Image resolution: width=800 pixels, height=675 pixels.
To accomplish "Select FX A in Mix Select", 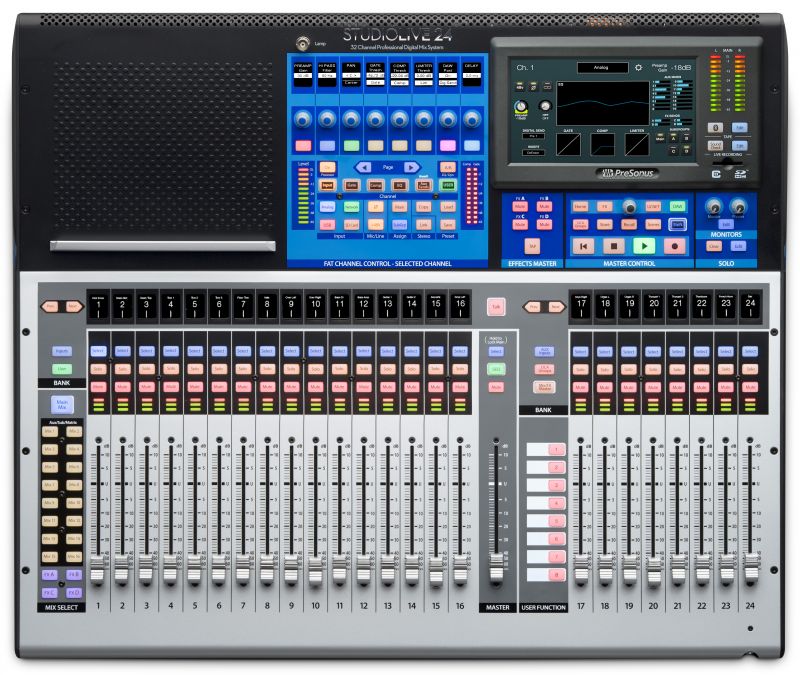I will click(49, 574).
